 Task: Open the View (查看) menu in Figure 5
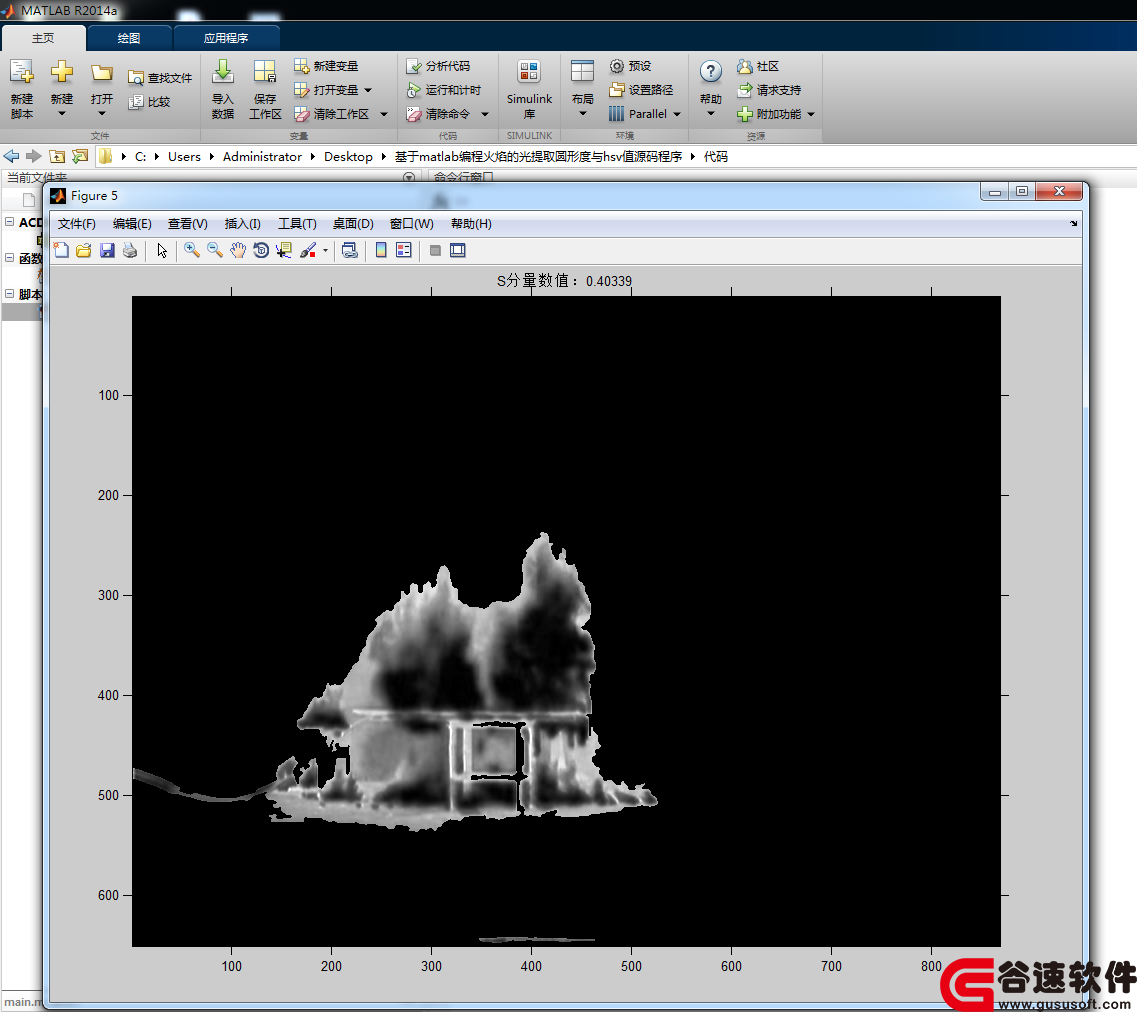(x=188, y=224)
